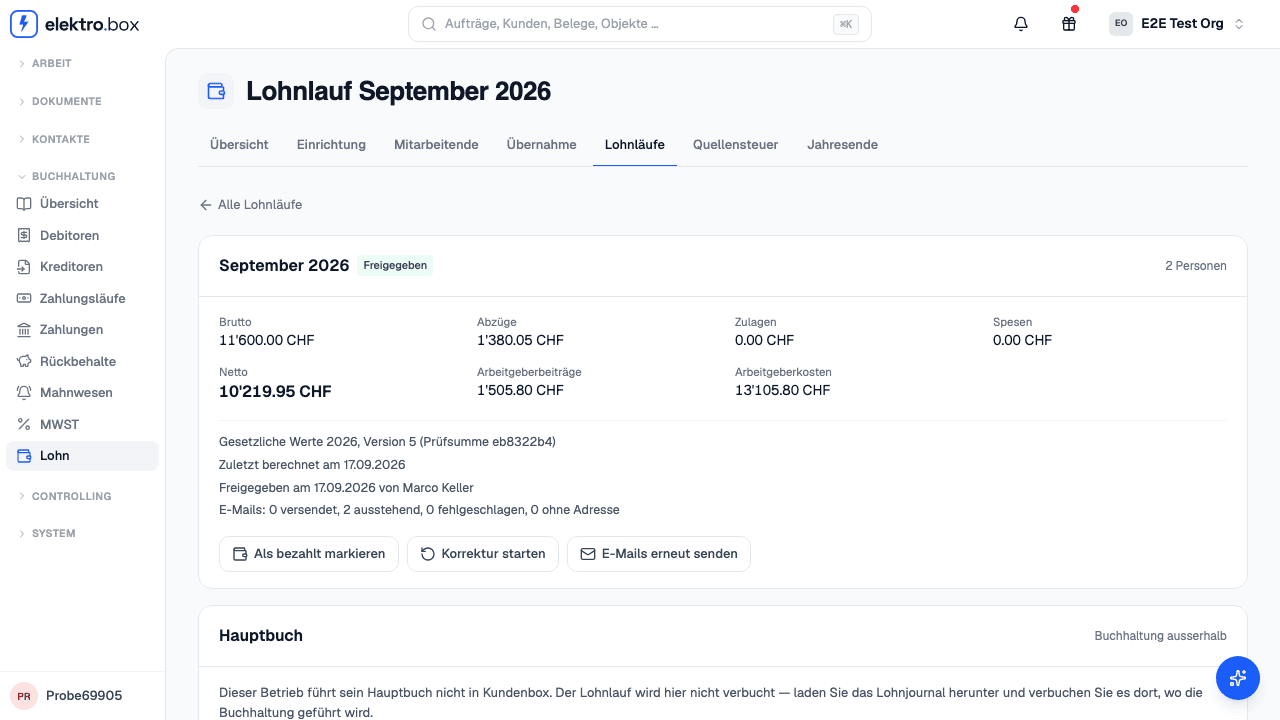Click Netto value 10'219.95 CHF
The image size is (1280, 720).
275,391
